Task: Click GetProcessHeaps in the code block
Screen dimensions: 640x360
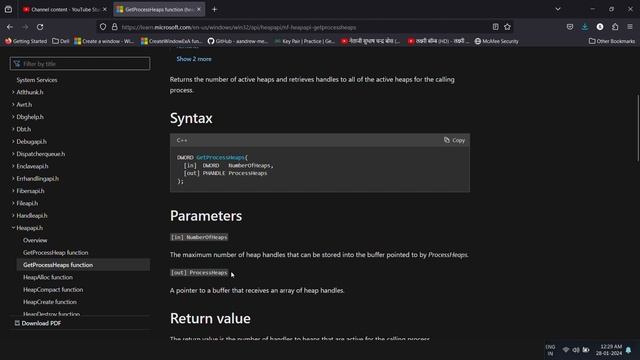Action: click(x=220, y=157)
